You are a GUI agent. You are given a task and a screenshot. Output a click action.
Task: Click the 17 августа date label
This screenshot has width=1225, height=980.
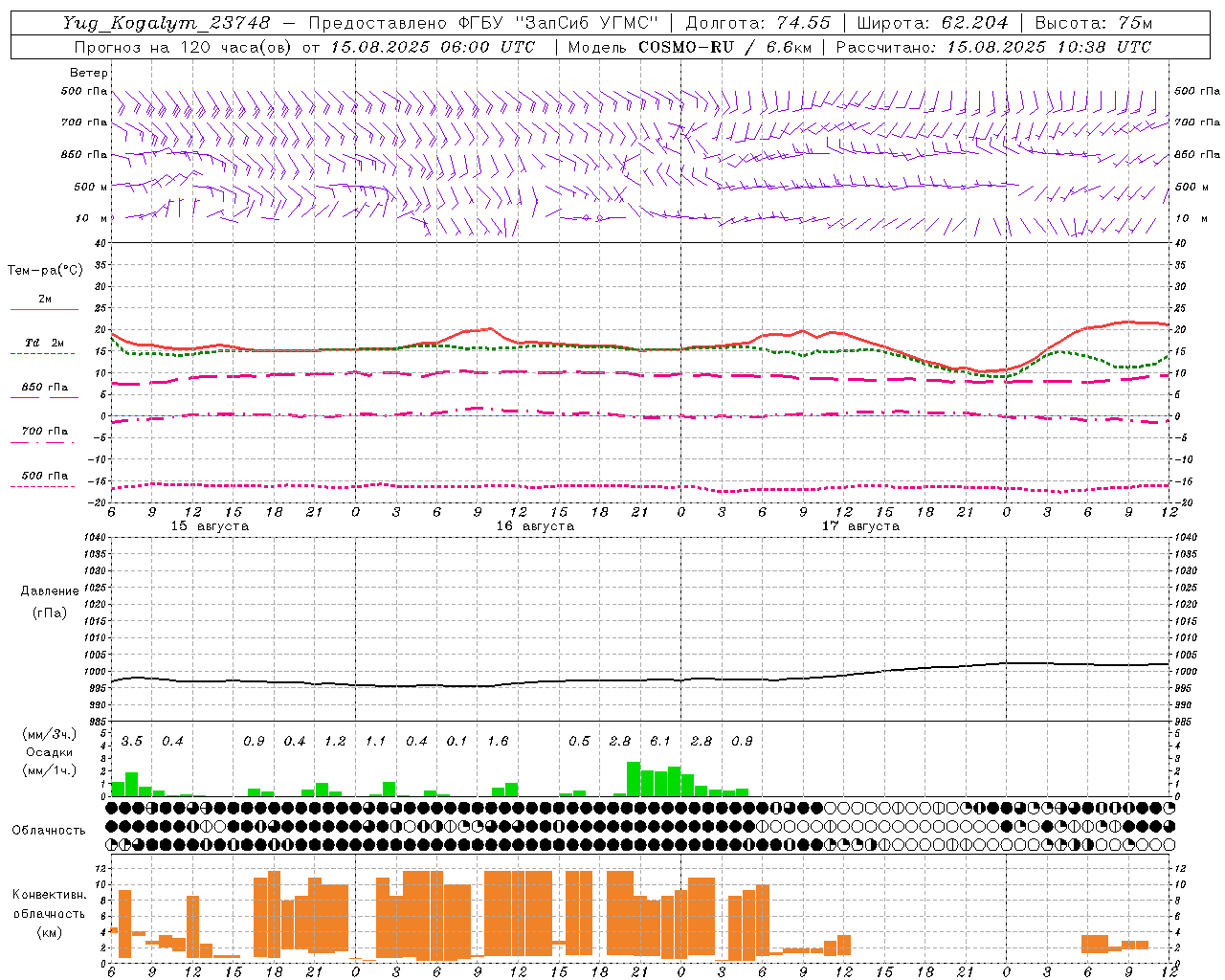(860, 526)
